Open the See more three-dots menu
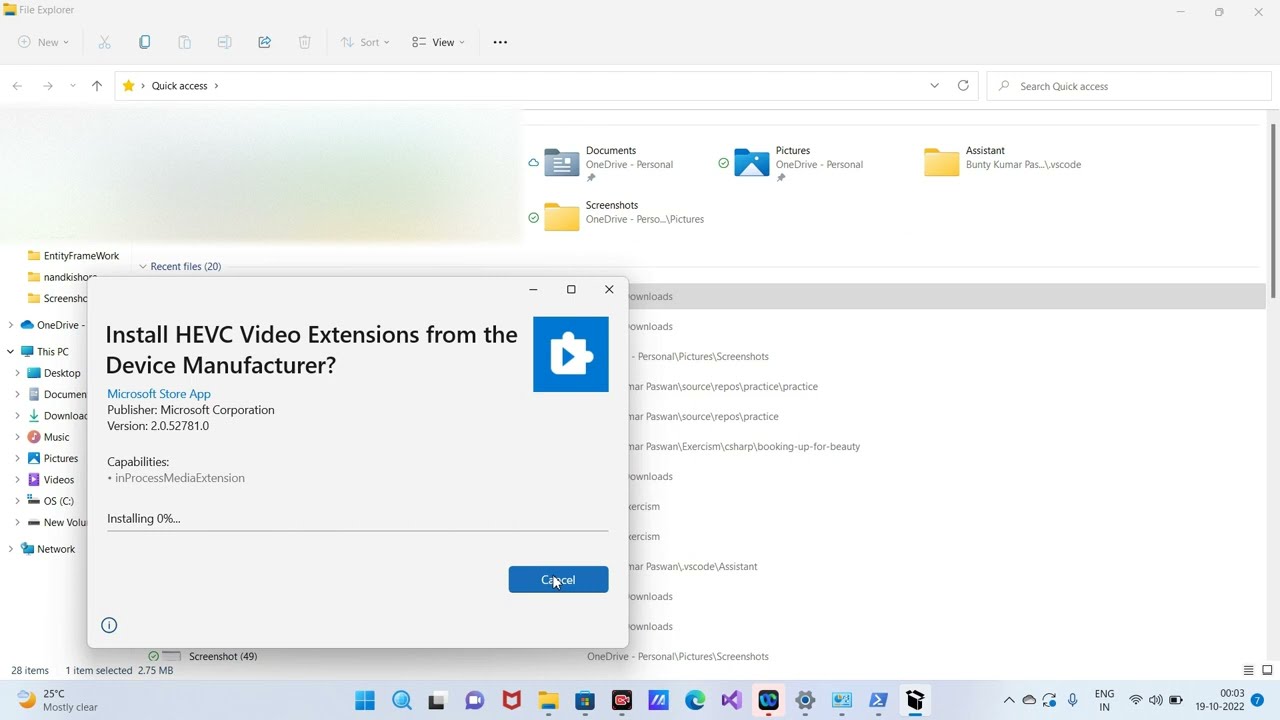The width and height of the screenshot is (1280, 720). click(x=500, y=42)
